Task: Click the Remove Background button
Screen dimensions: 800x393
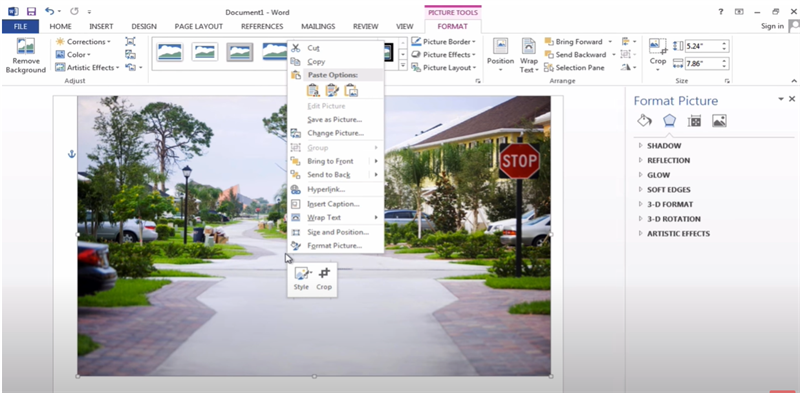Action: [26, 56]
